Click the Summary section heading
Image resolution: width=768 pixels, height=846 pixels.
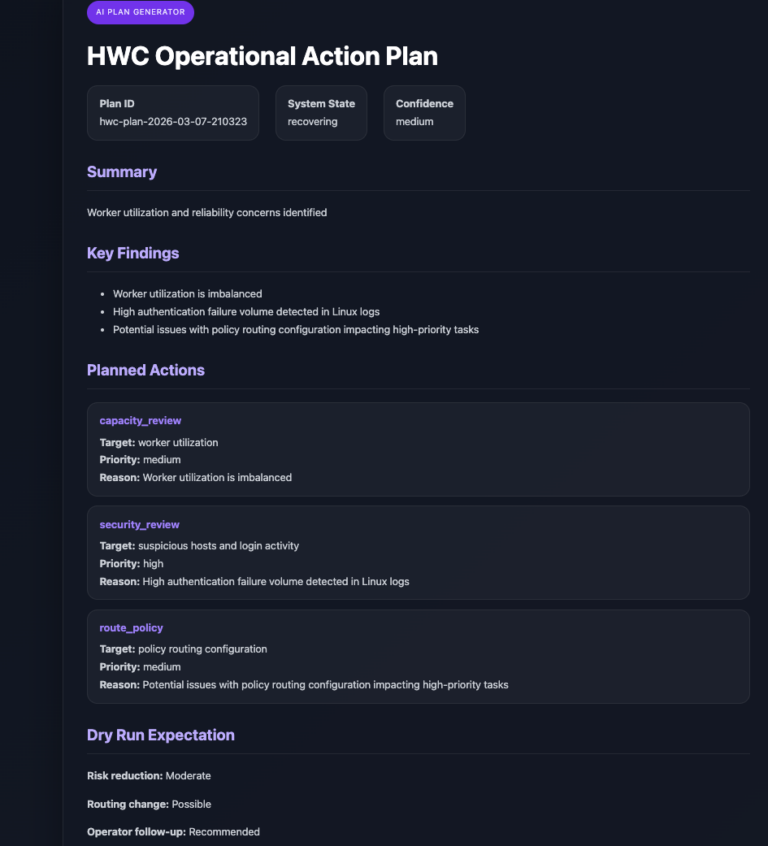pyautogui.click(x=122, y=172)
